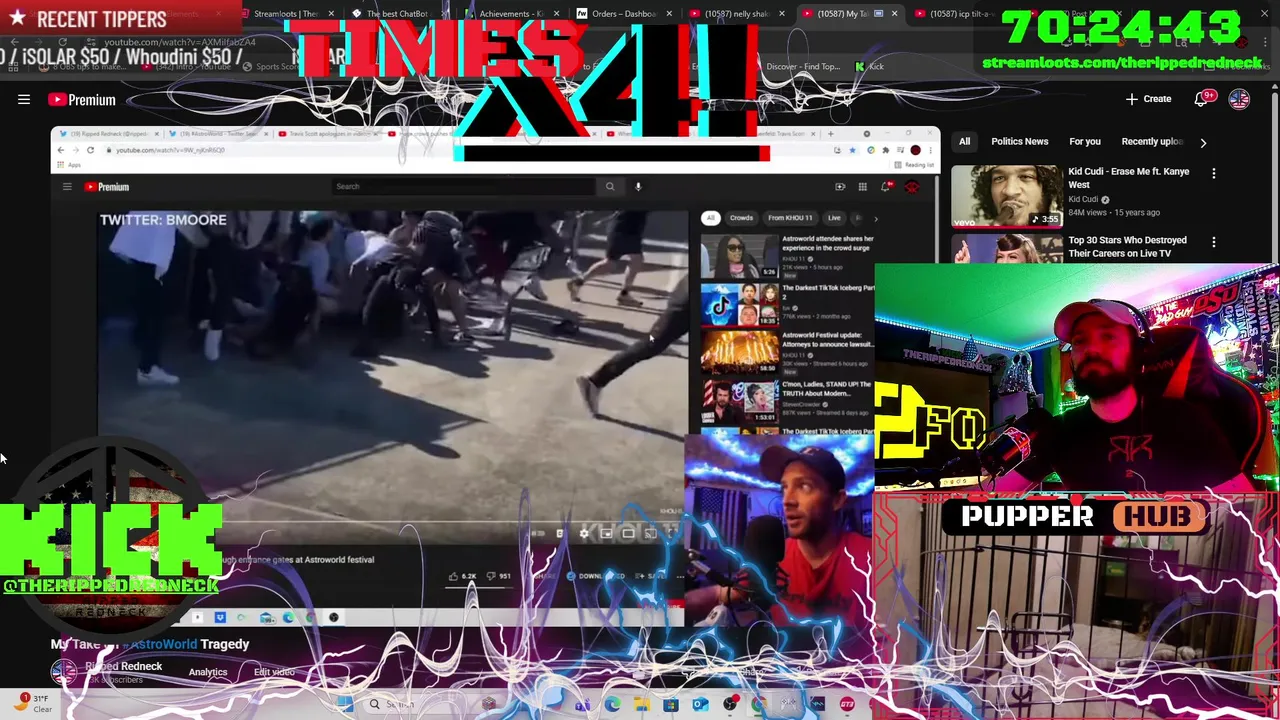Open the Kick bookmark
This screenshot has width=1280, height=720.
[x=870, y=66]
